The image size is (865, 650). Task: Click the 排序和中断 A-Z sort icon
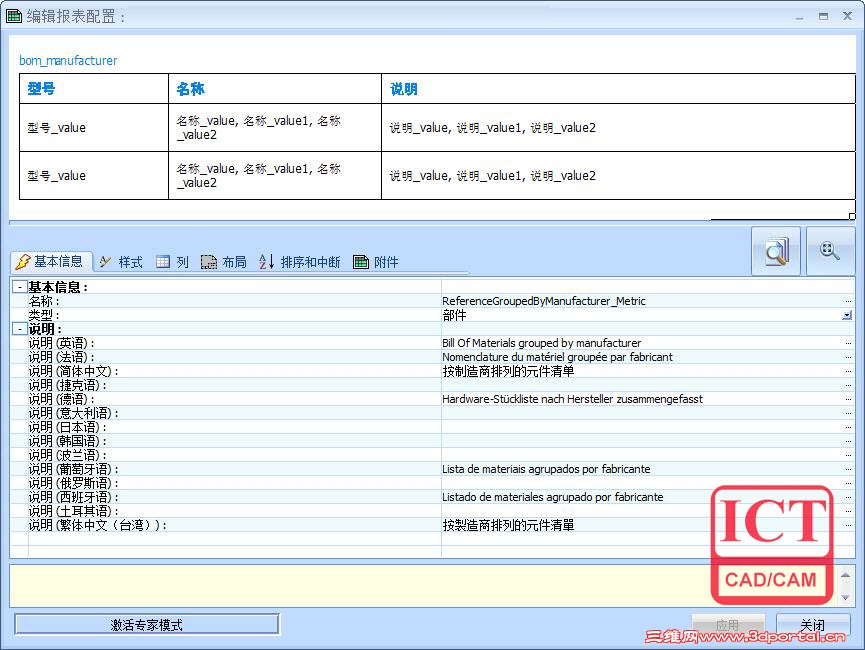pyautogui.click(x=266, y=262)
